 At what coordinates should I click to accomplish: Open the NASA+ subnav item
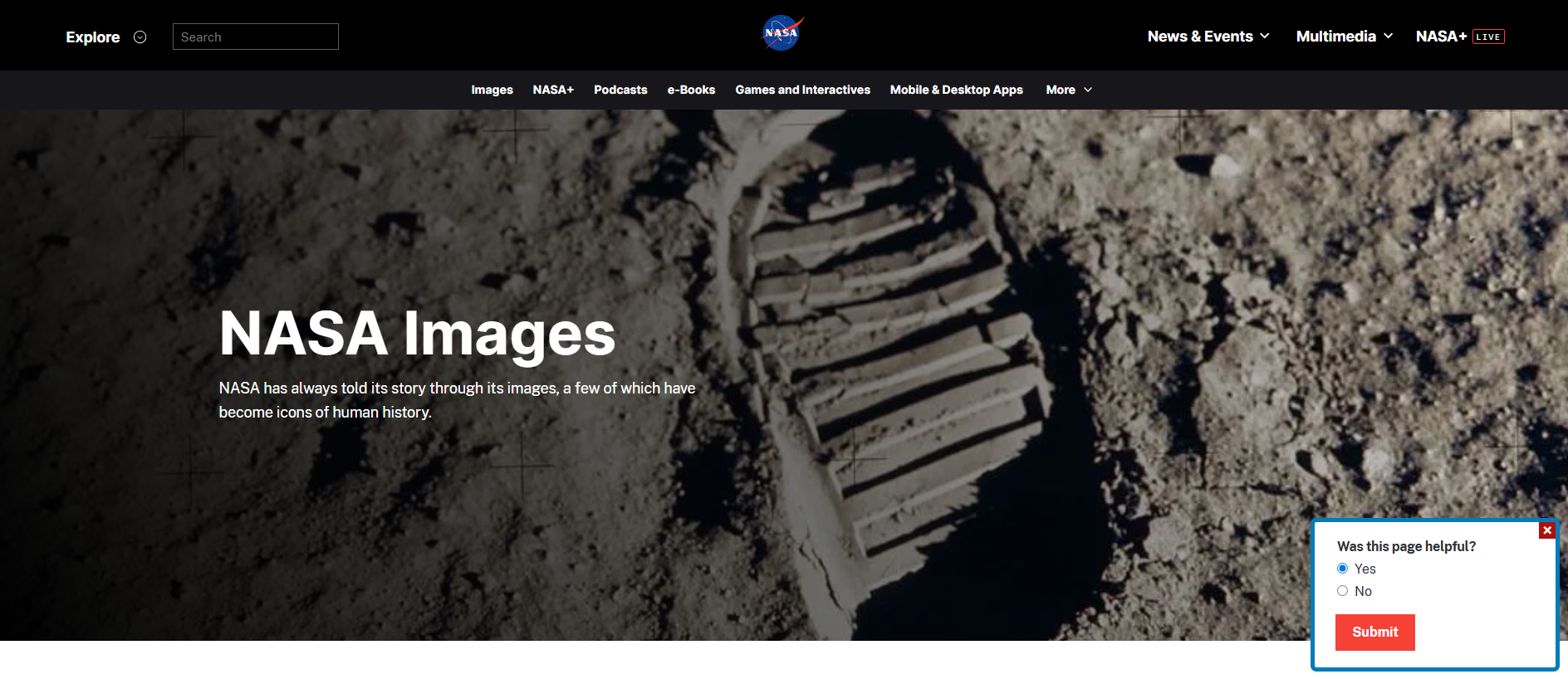[553, 90]
